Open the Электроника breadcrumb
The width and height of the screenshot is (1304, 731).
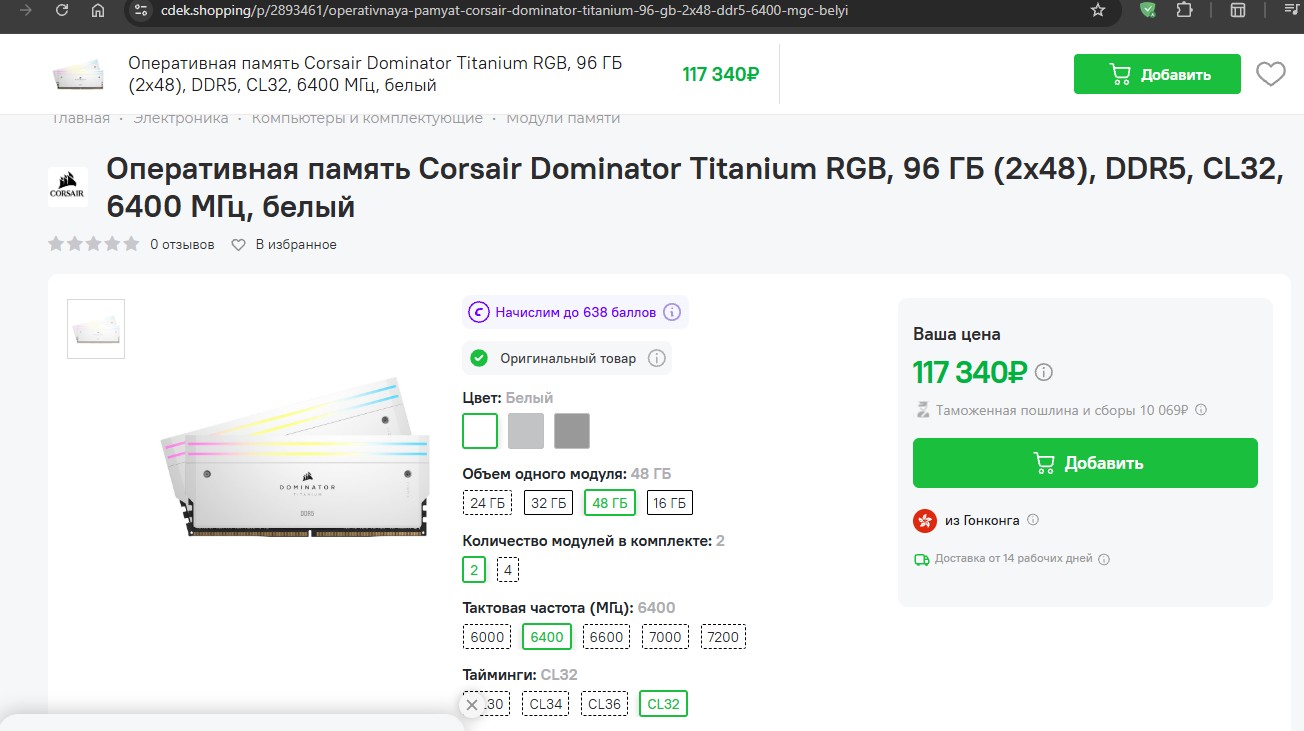tap(181, 118)
